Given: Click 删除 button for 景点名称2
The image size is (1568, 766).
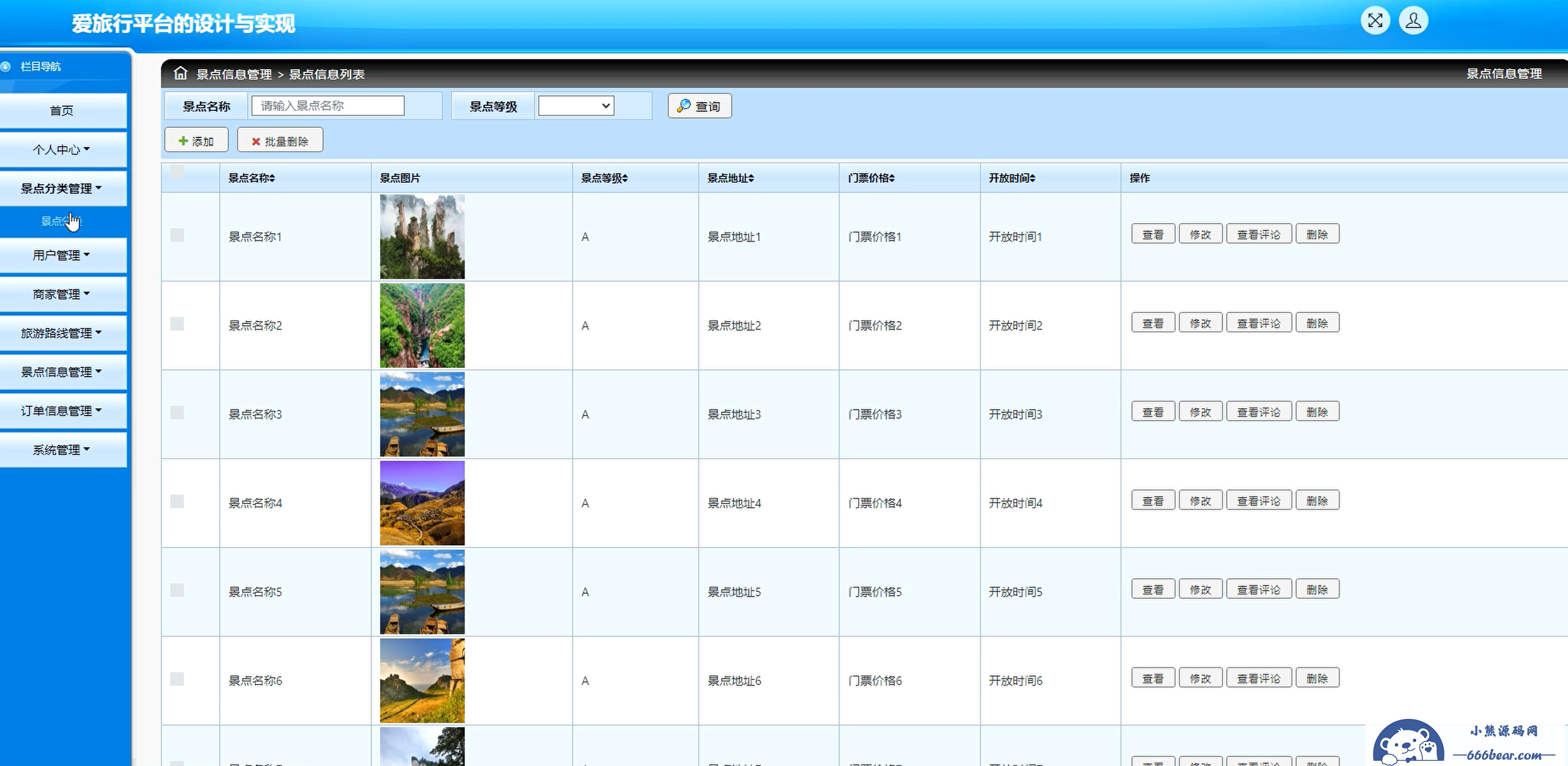Looking at the screenshot, I should pyautogui.click(x=1317, y=323).
